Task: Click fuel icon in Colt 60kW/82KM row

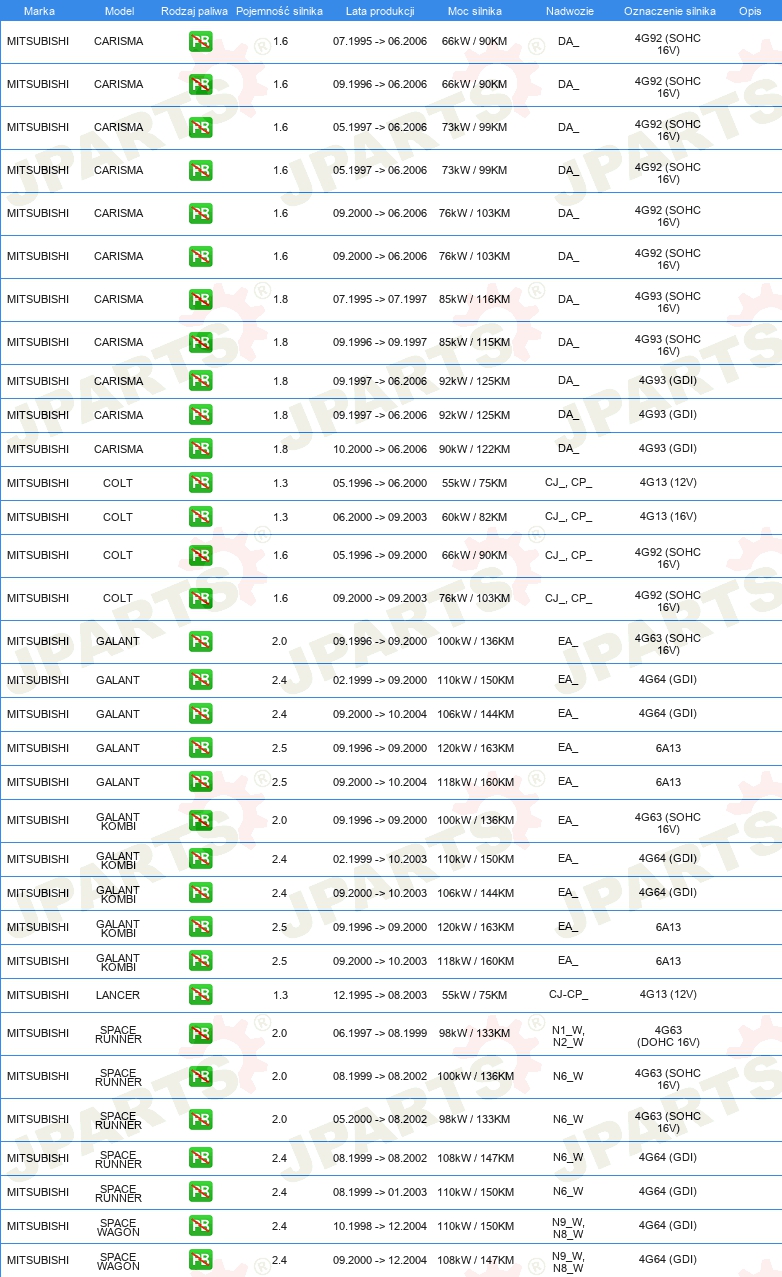Action: coord(200,517)
